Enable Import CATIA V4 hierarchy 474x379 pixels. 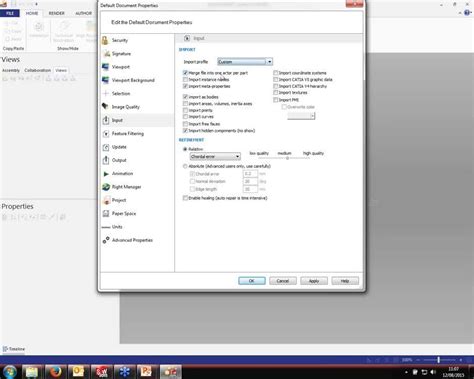tap(276, 86)
